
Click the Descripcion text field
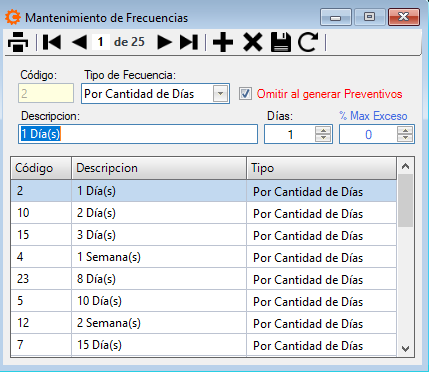click(138, 134)
